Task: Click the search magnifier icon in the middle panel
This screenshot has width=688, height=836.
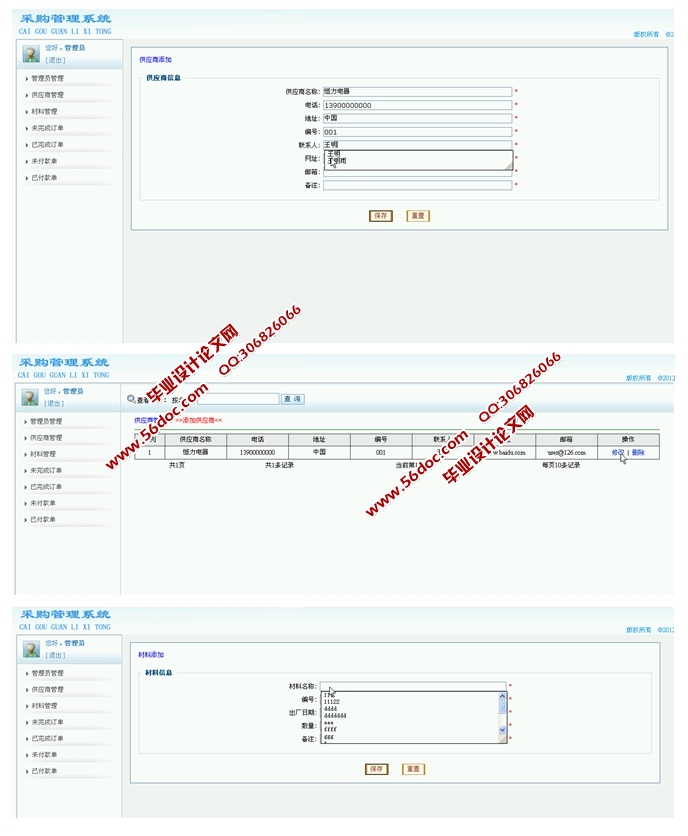Action: click(x=131, y=399)
